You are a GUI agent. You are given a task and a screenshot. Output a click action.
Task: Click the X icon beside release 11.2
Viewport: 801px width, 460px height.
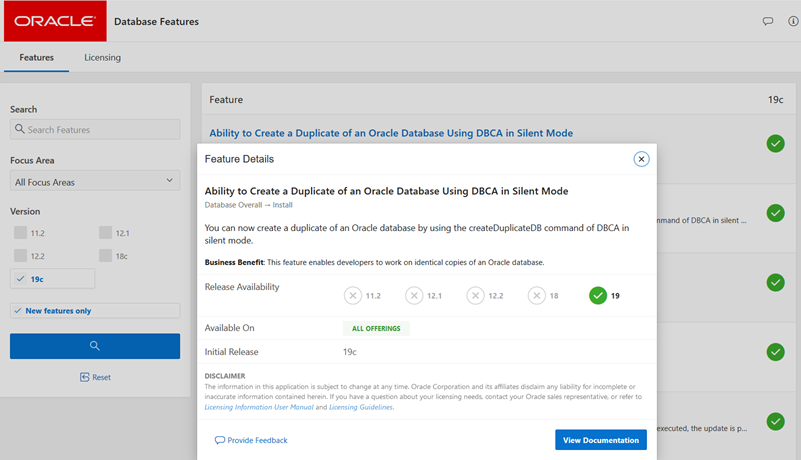352,295
